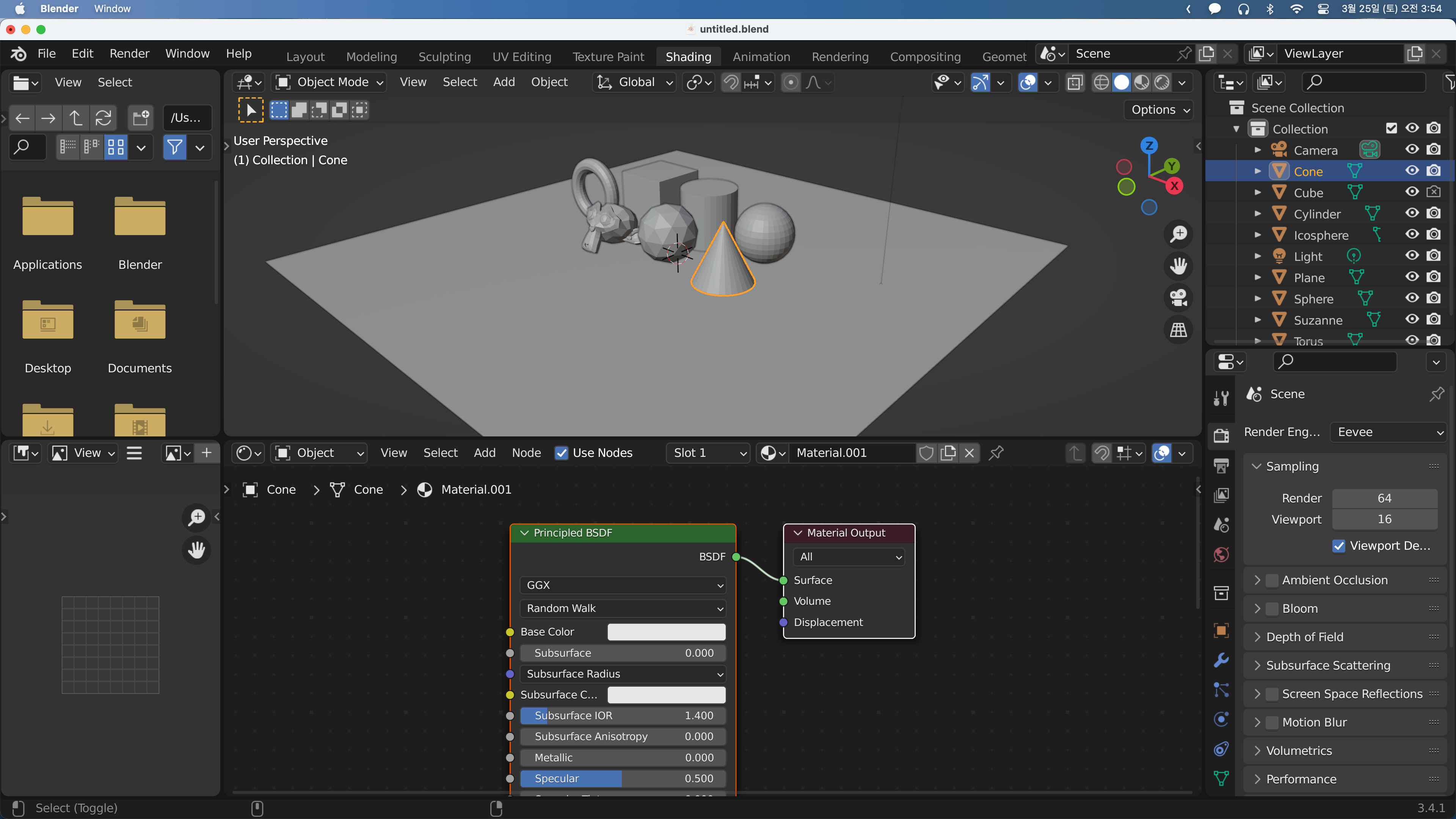The image size is (1456, 819).
Task: Open the Modifier properties wrench tab
Action: tap(1221, 660)
